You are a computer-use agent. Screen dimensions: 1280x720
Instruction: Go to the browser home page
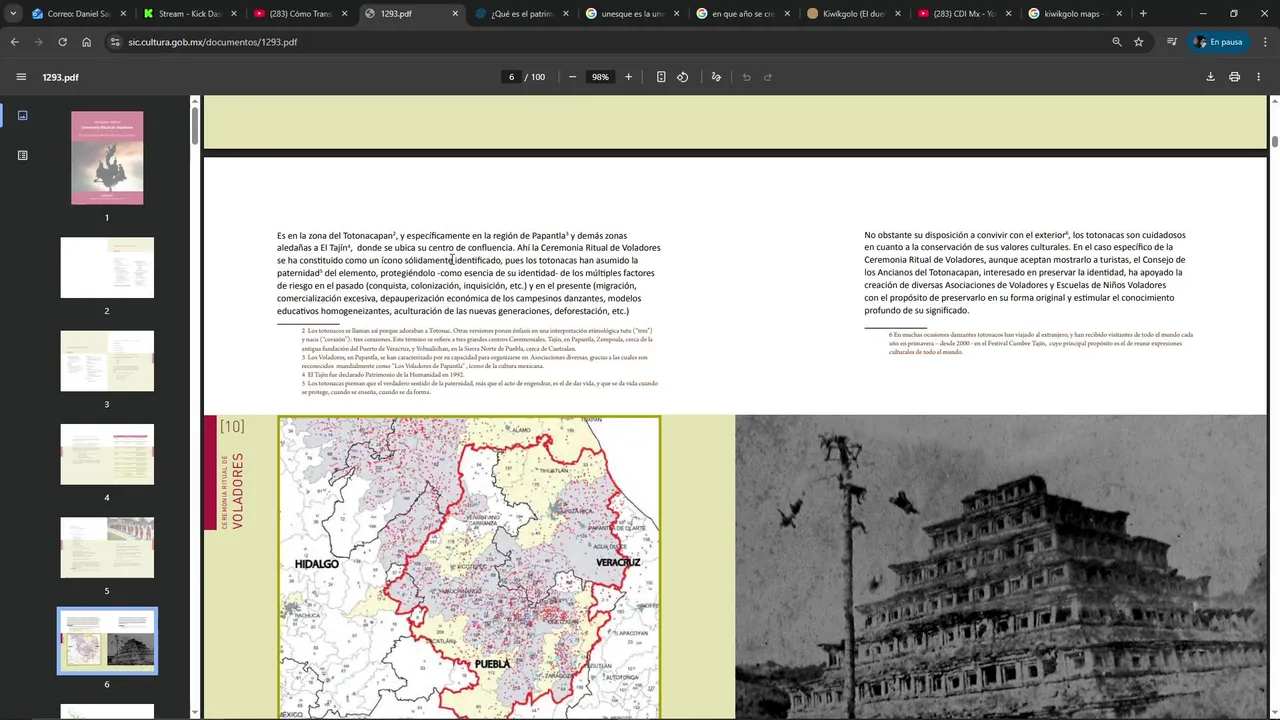87,42
